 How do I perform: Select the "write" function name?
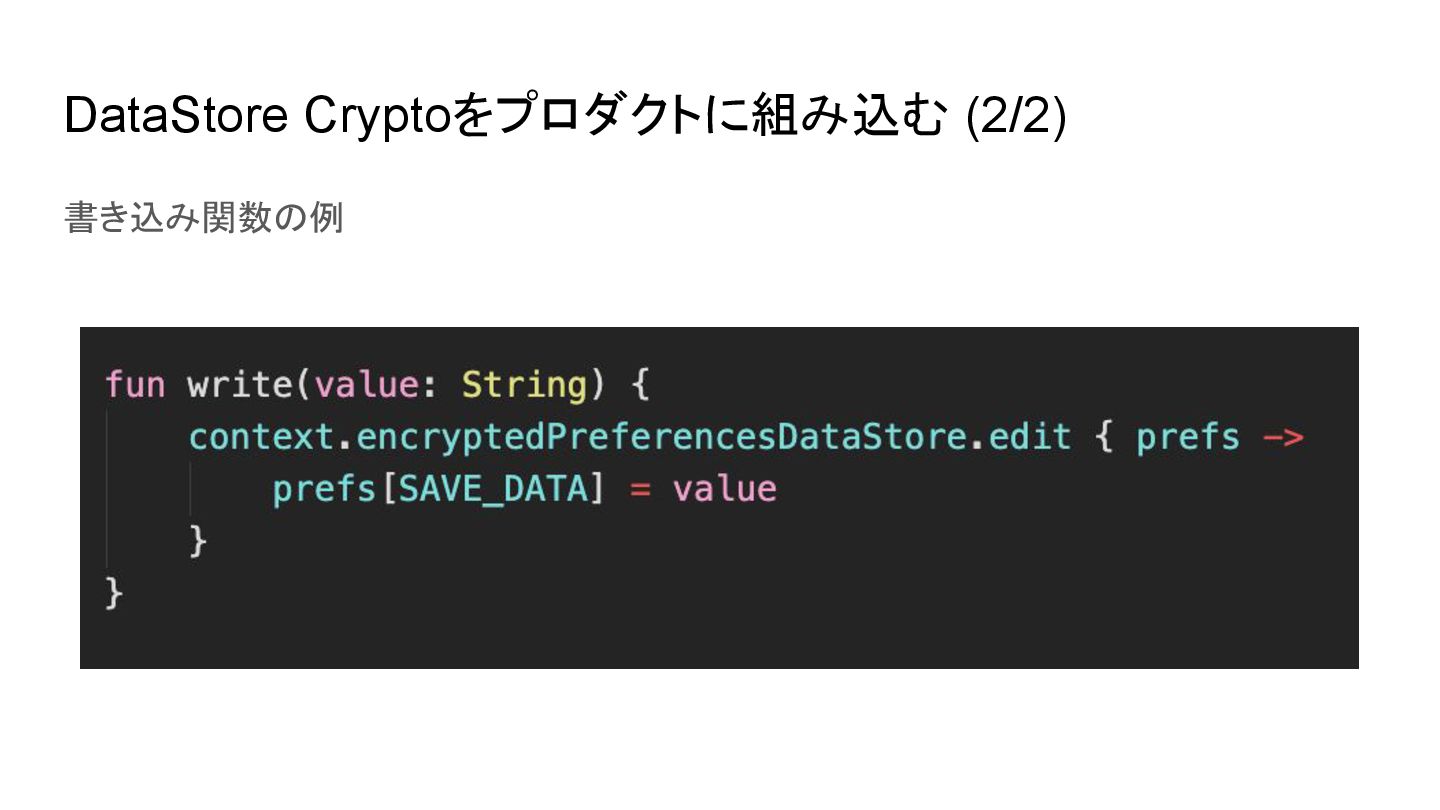click(242, 385)
